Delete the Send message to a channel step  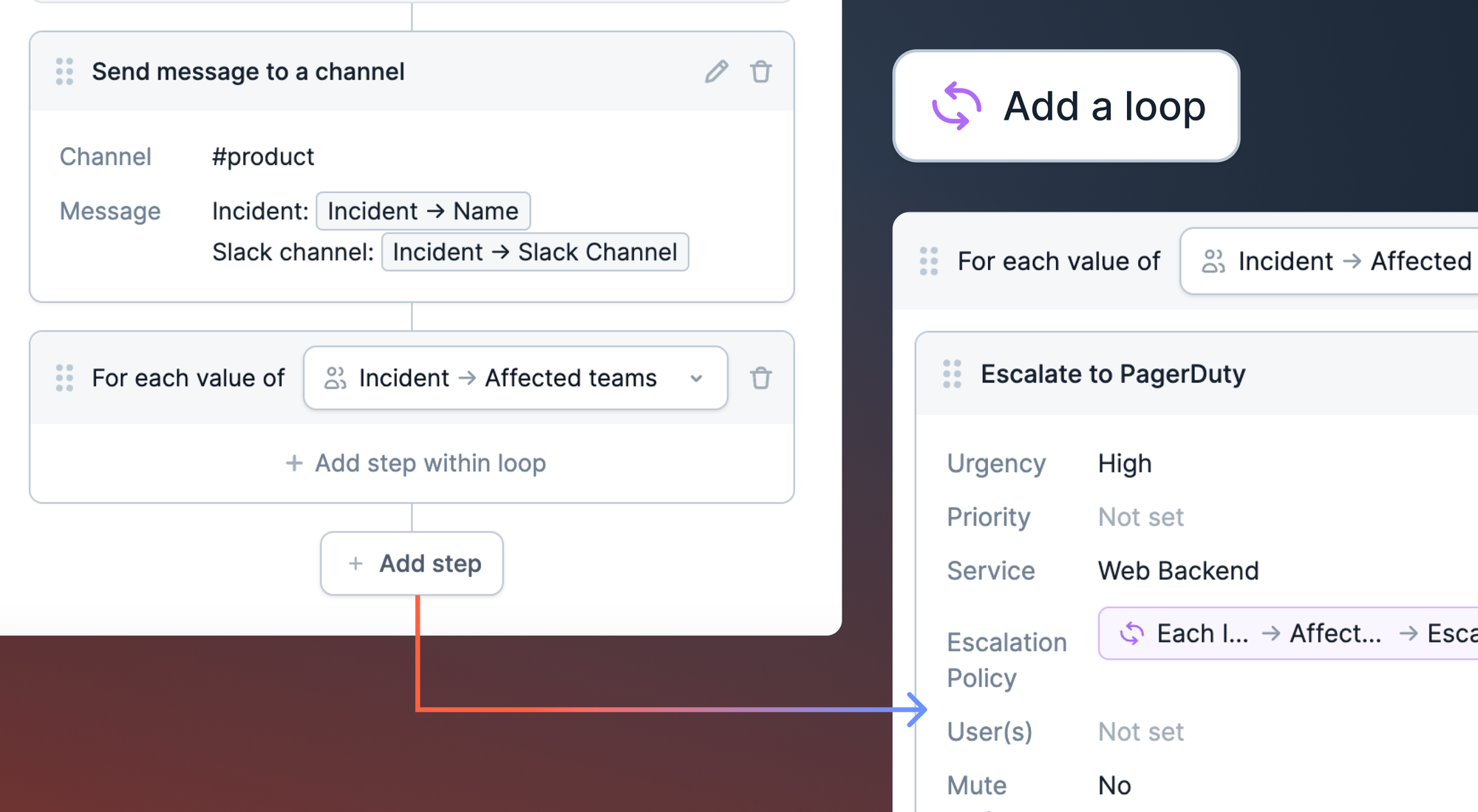pyautogui.click(x=760, y=72)
